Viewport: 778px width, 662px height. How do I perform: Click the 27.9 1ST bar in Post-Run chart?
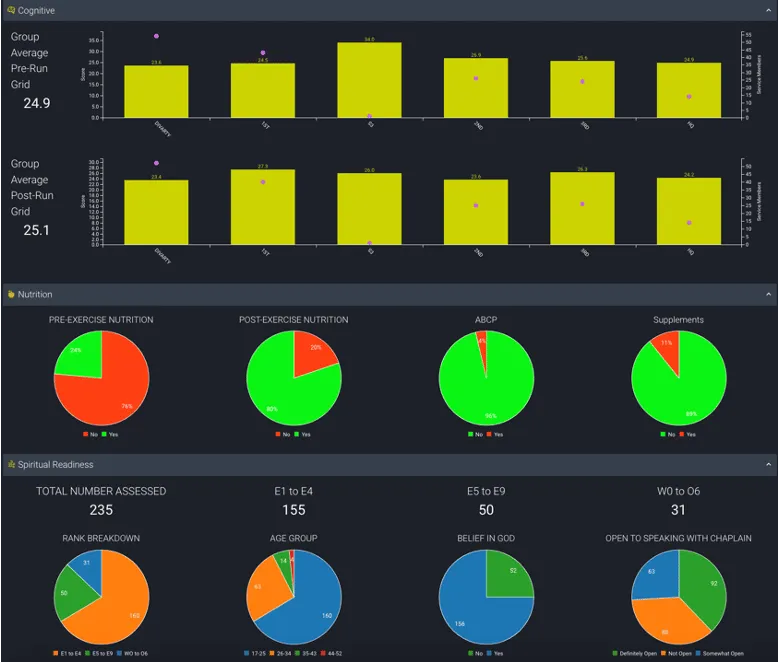pos(262,207)
